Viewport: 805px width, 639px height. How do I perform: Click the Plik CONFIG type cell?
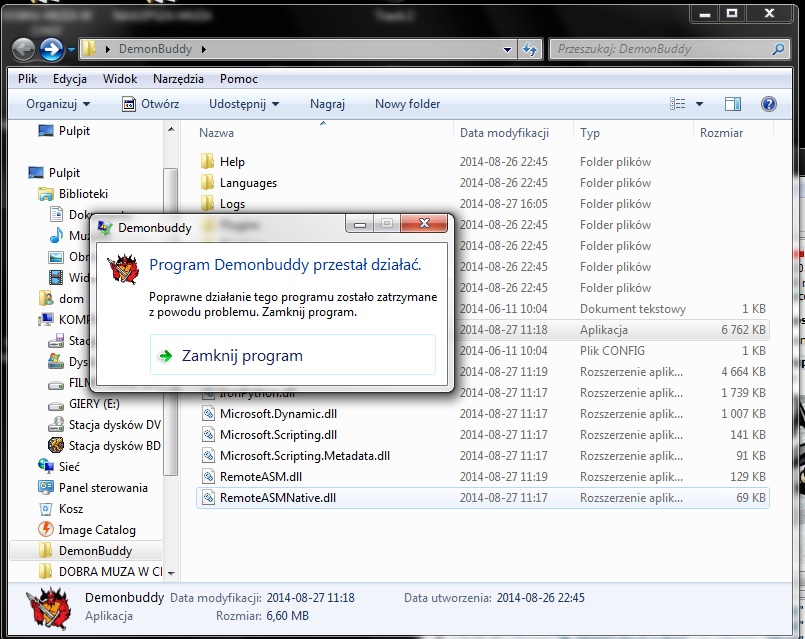click(x=612, y=351)
